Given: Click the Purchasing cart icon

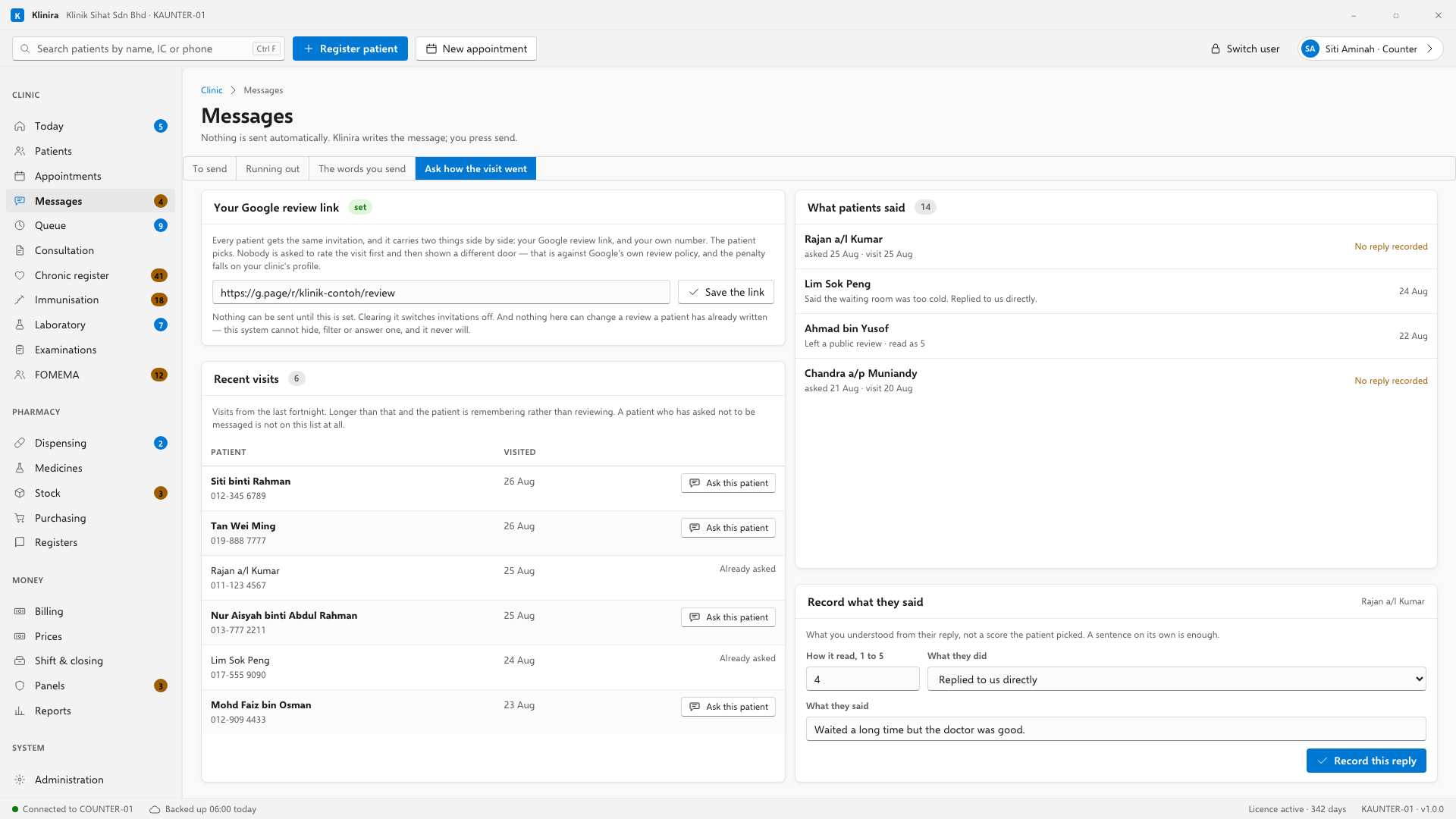Looking at the screenshot, I should 20,518.
